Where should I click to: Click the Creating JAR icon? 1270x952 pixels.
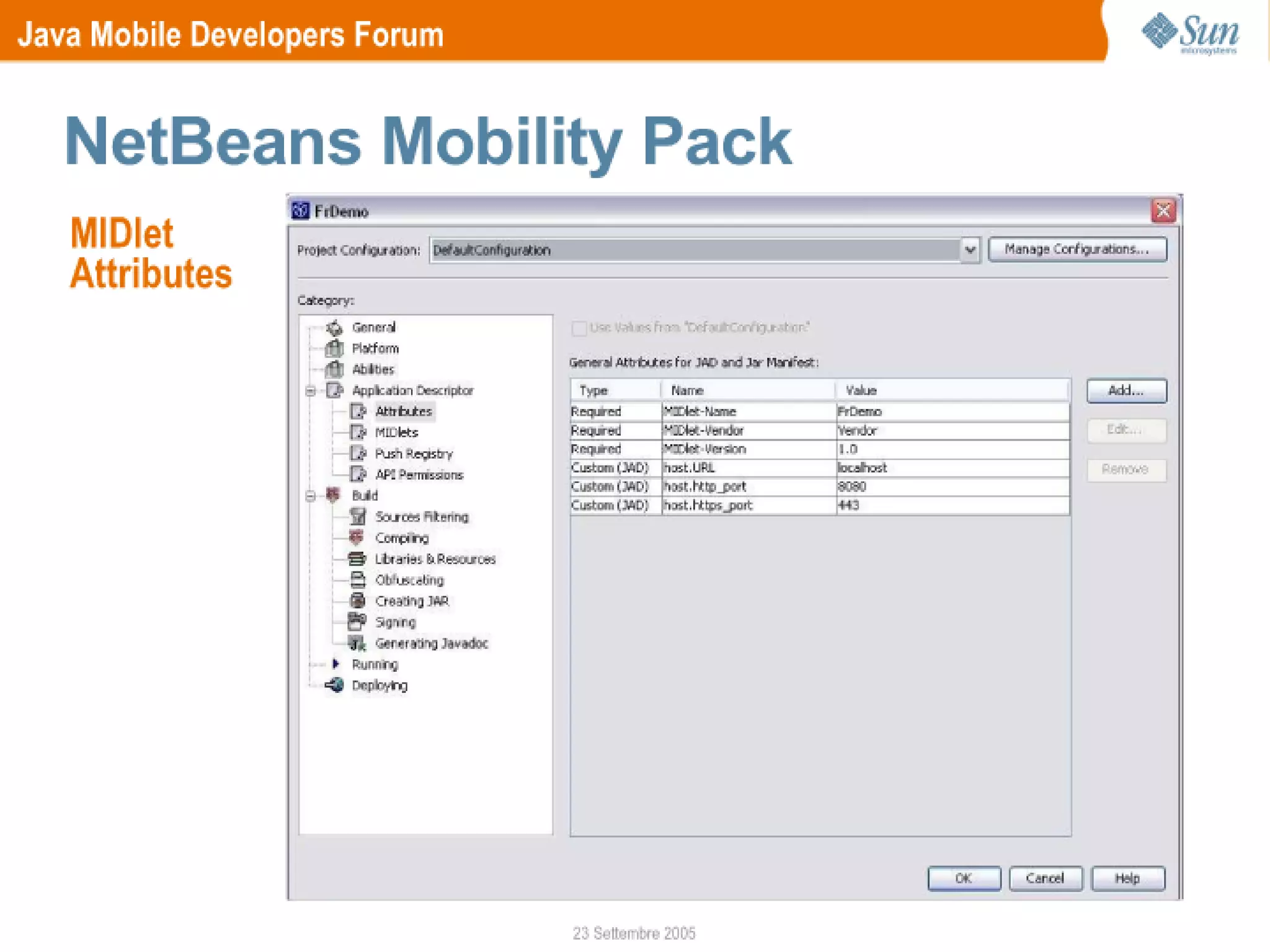[358, 601]
